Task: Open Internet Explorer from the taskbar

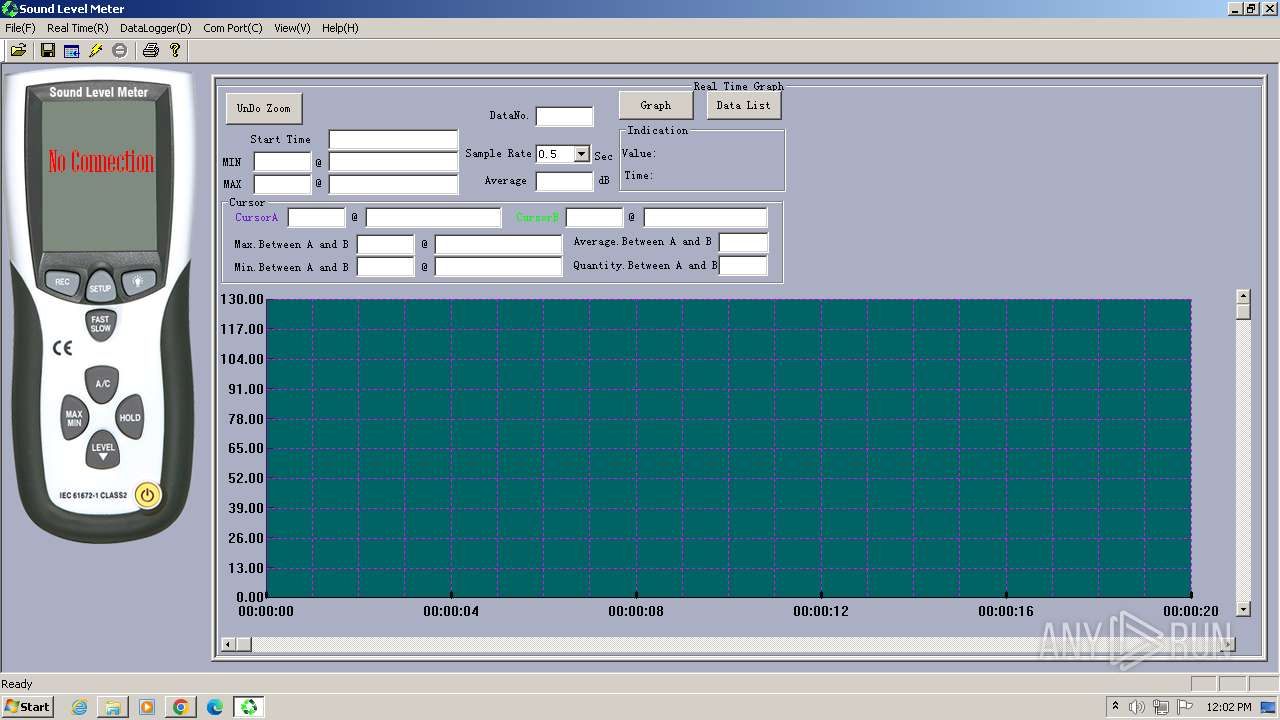Action: pos(79,707)
